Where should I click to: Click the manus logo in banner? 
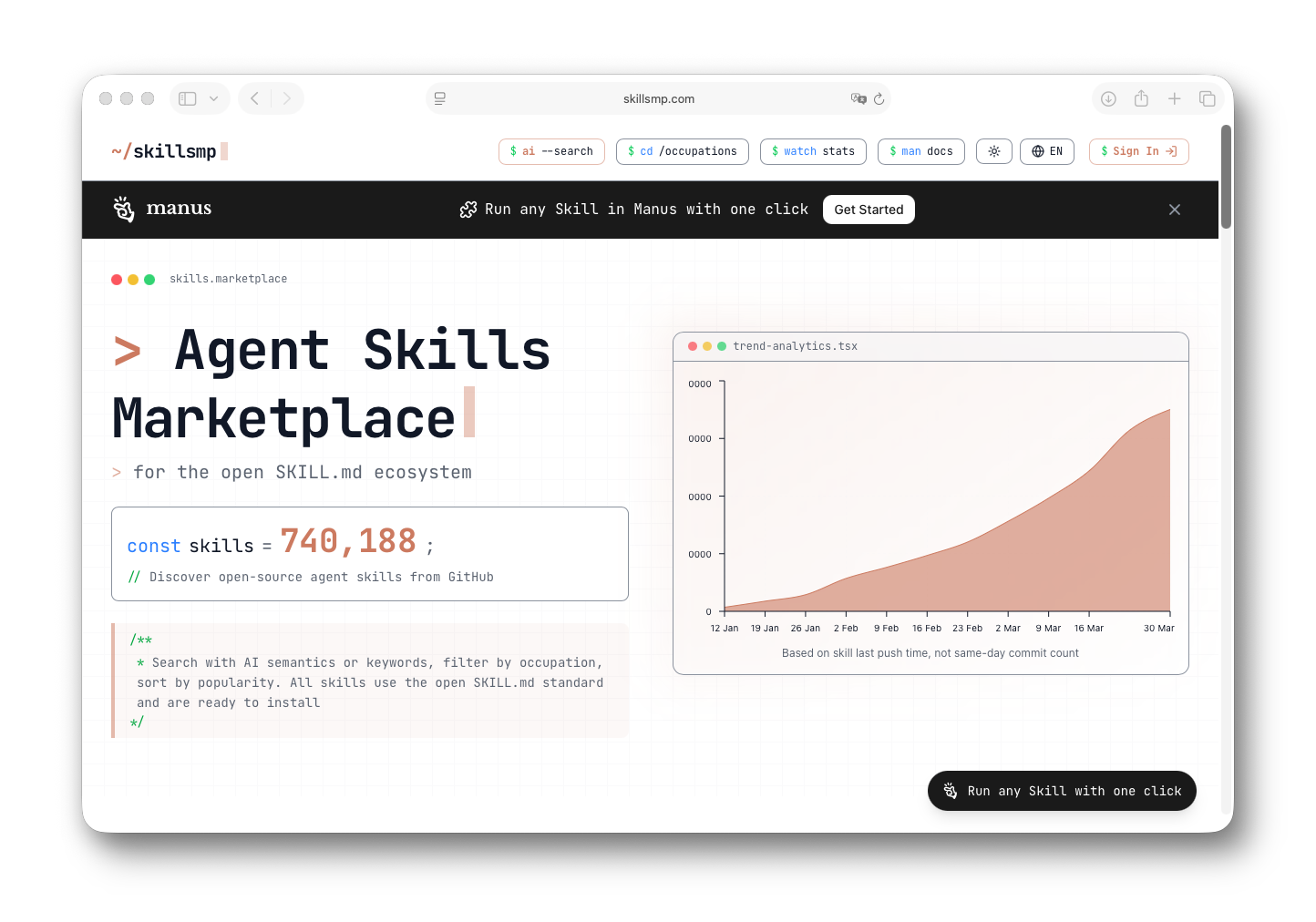162,209
